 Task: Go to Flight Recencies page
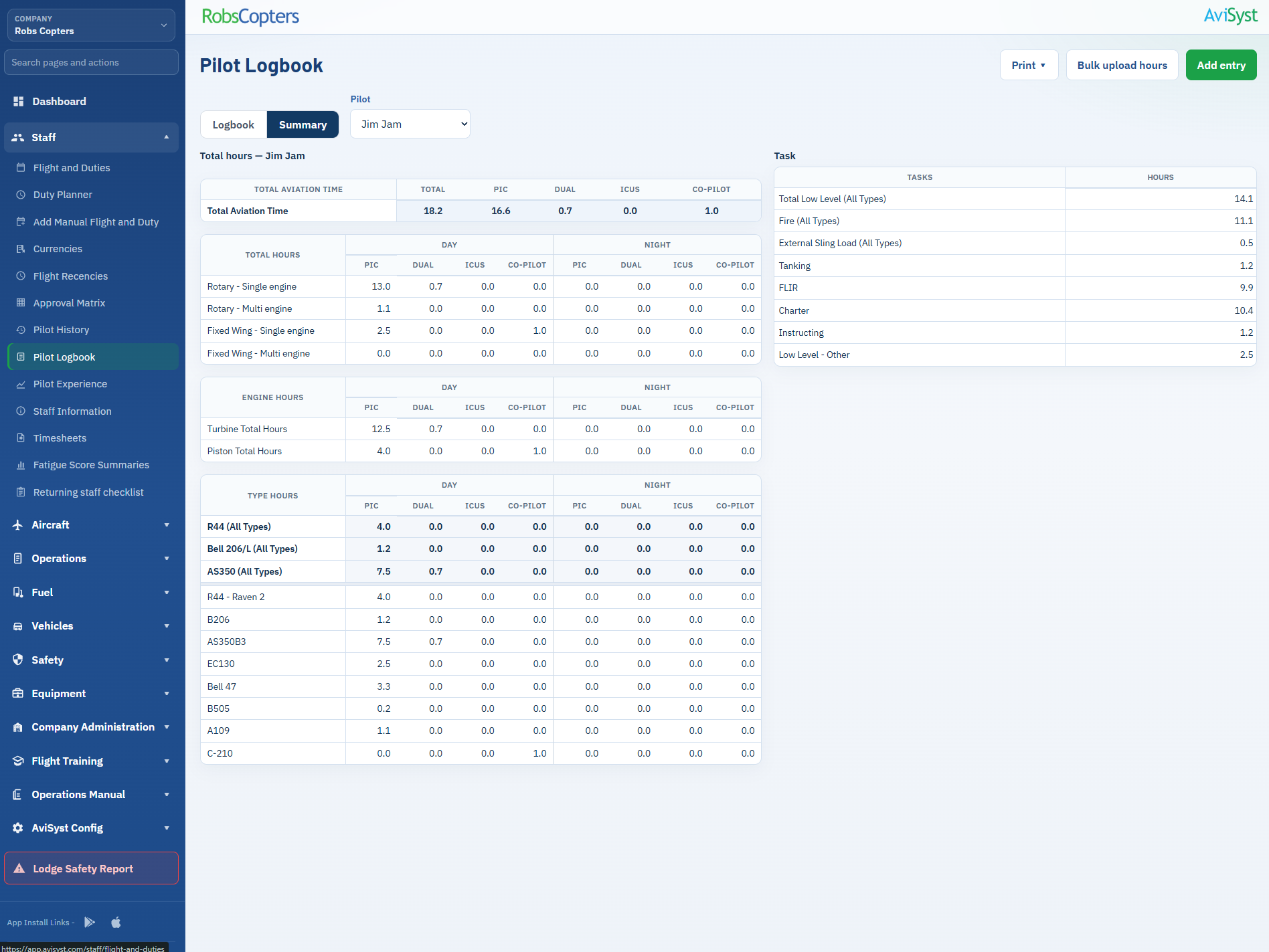[x=93, y=276]
